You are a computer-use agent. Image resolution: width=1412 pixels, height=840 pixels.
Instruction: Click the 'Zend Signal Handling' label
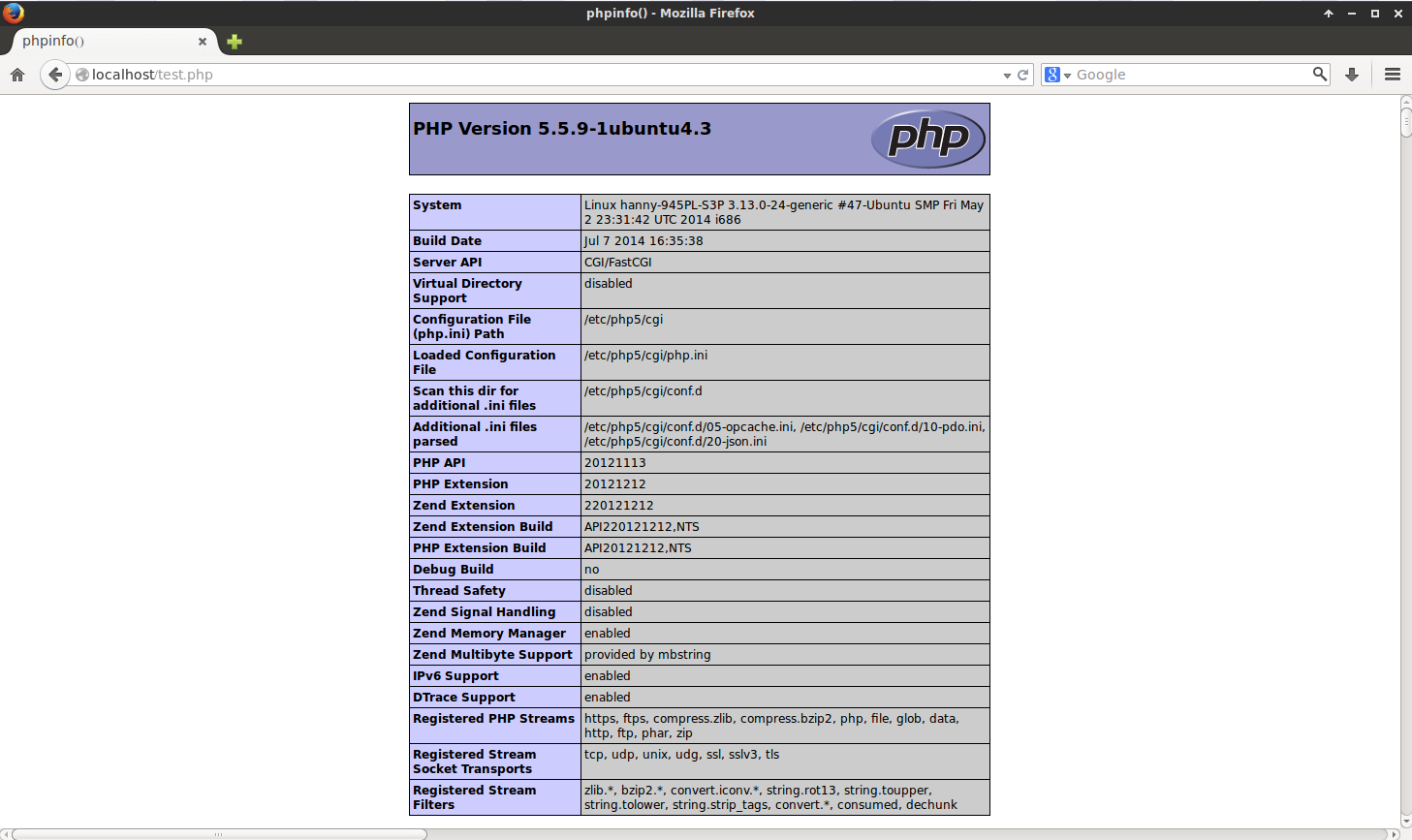pos(485,612)
